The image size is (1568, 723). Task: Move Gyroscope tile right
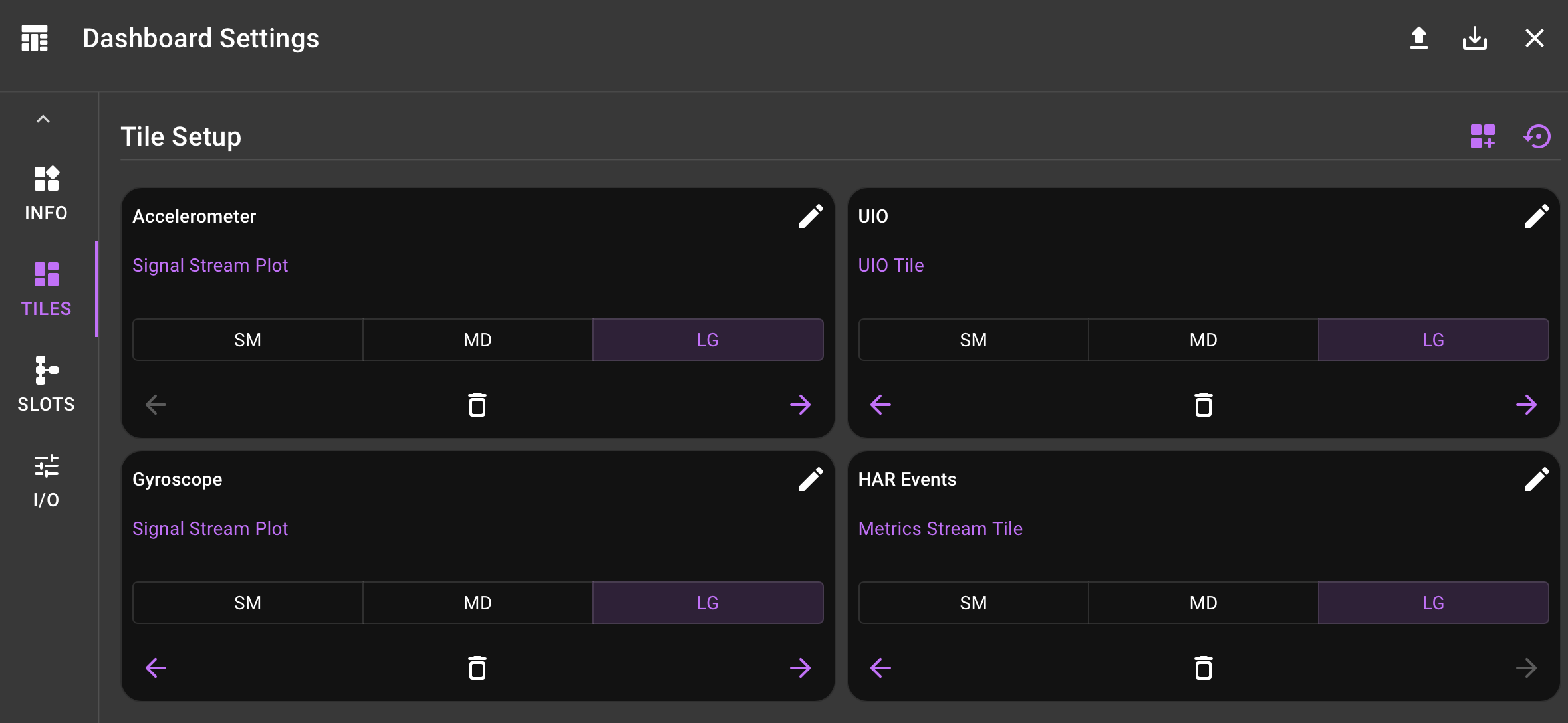click(800, 667)
